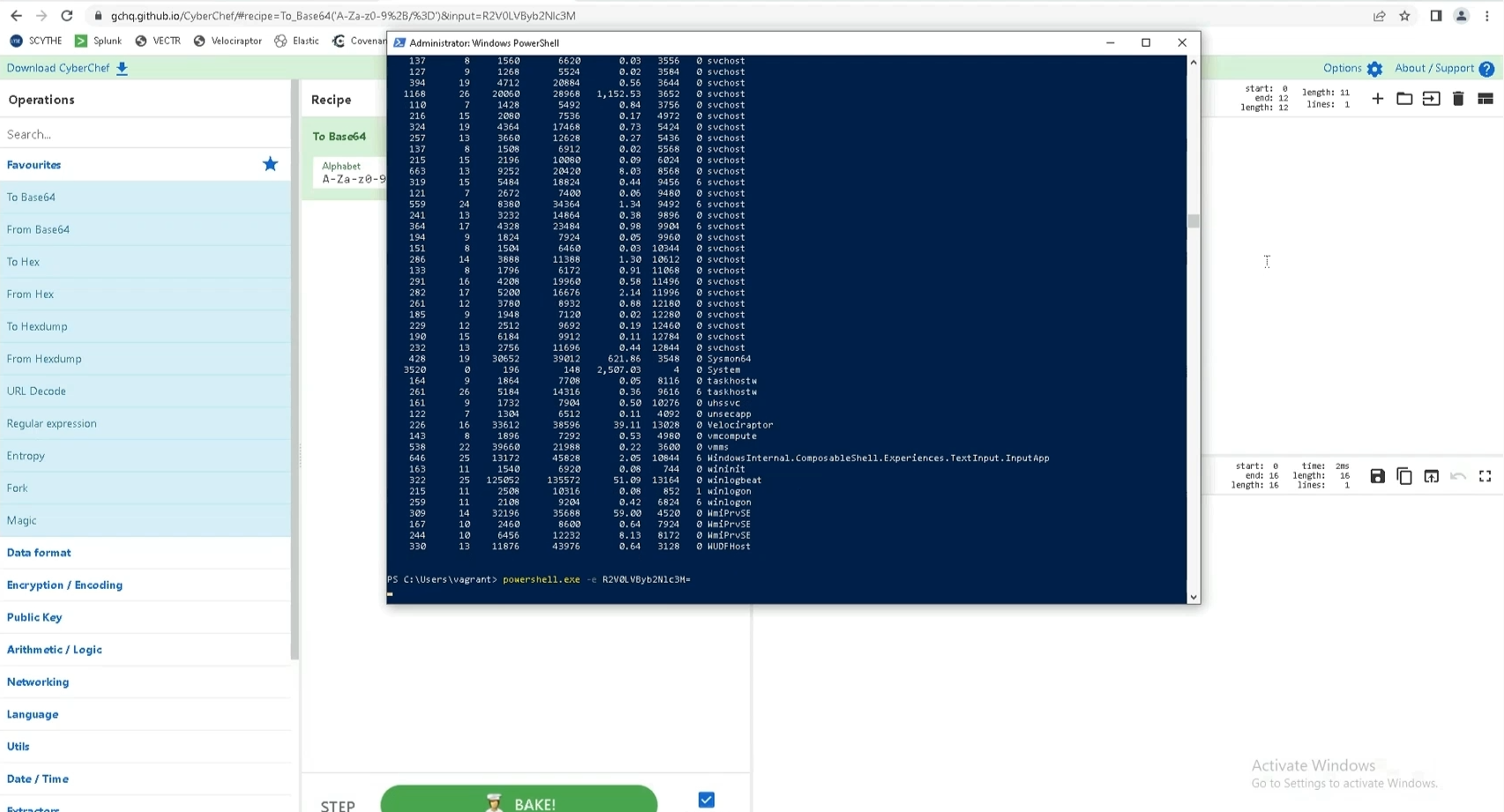Image resolution: width=1504 pixels, height=812 pixels.
Task: Clear input and output with trash icon
Action: pos(1458,99)
